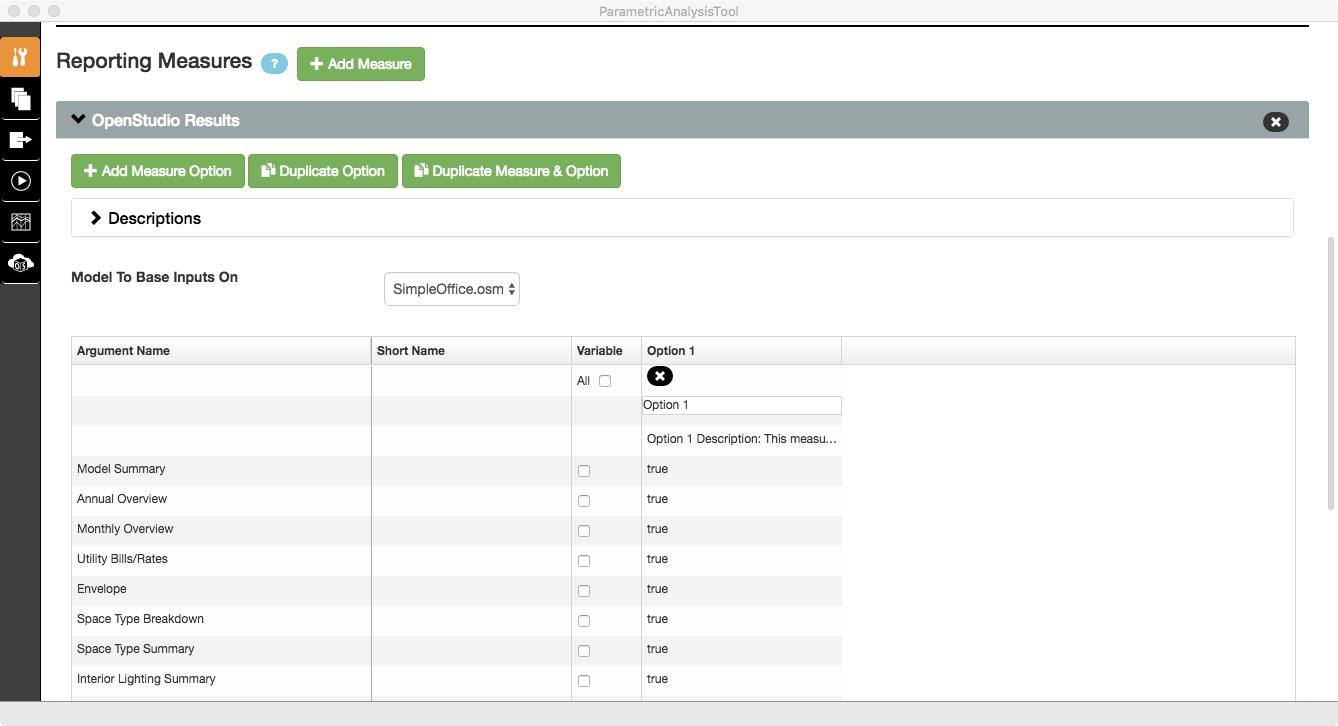This screenshot has height=726, width=1338.
Task: Open the Outputs sidebar icon
Action: (20, 140)
